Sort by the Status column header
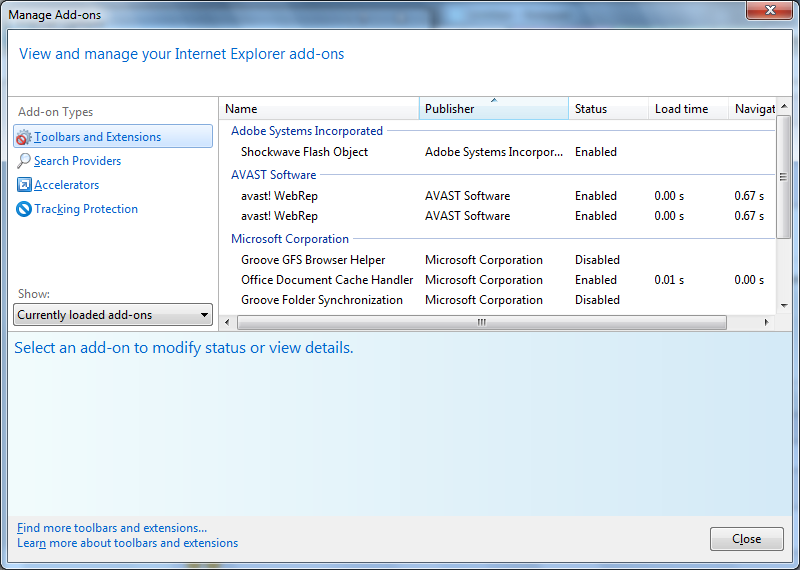 coord(608,109)
